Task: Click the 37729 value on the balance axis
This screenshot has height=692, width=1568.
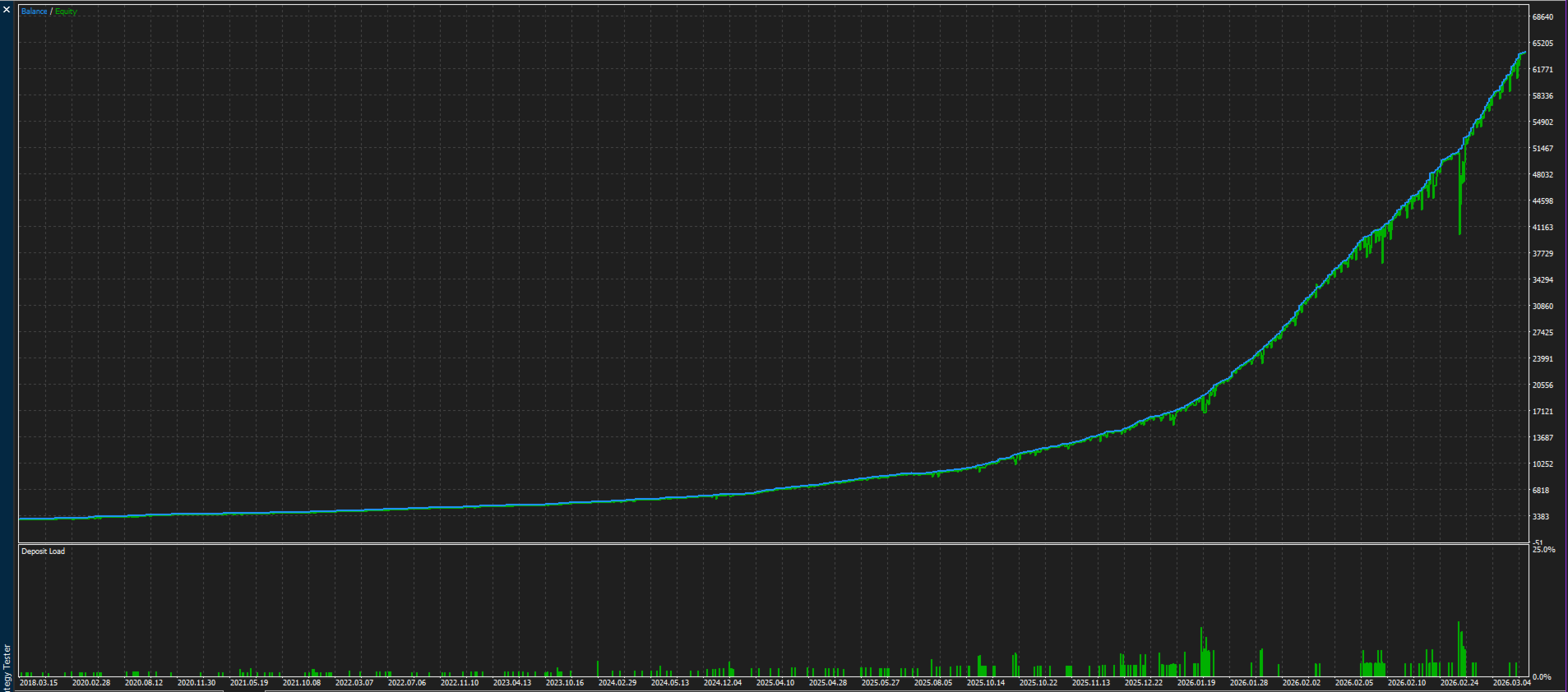Action: pos(1543,254)
